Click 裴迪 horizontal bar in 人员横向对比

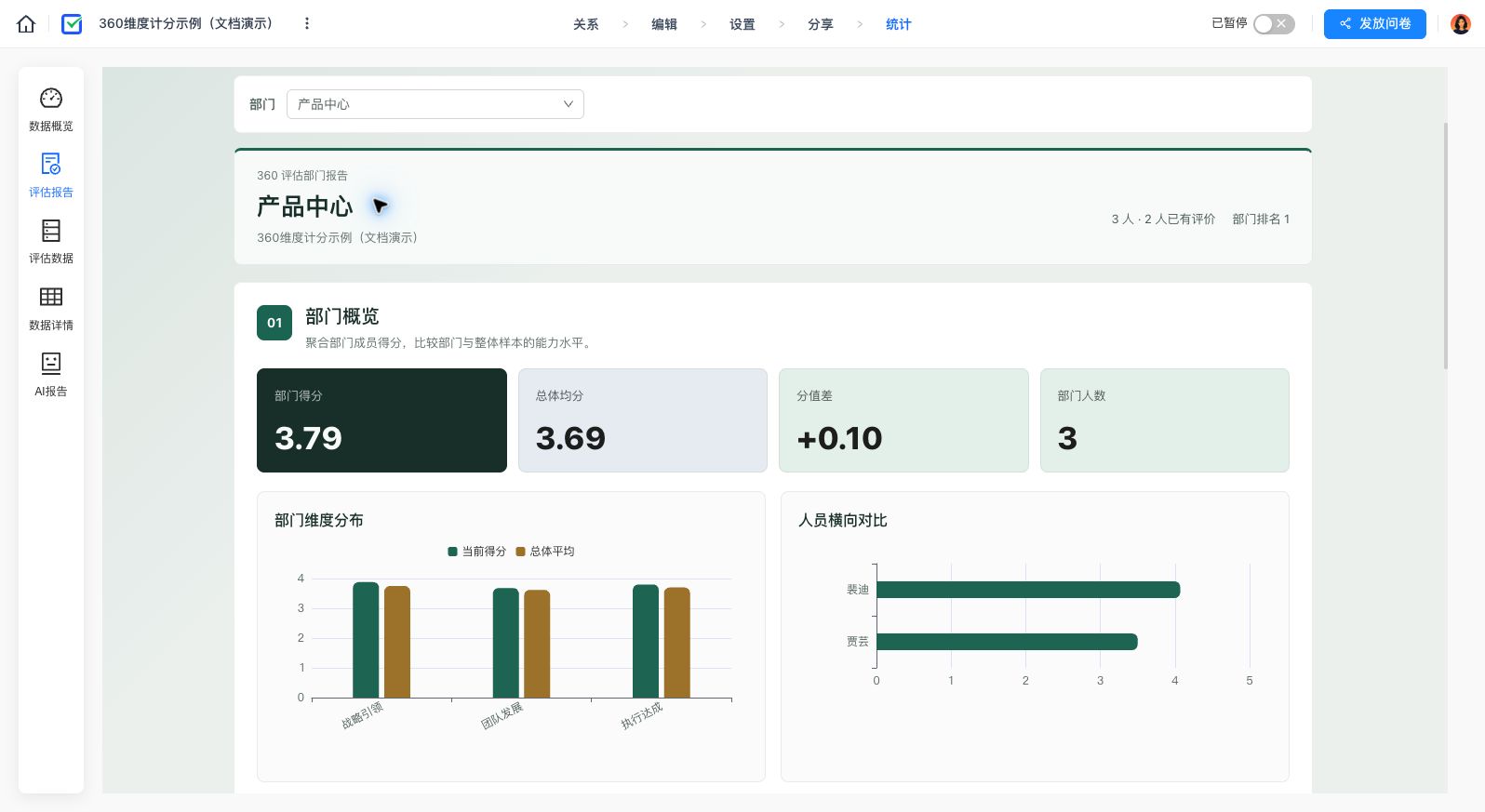pyautogui.click(x=1028, y=590)
